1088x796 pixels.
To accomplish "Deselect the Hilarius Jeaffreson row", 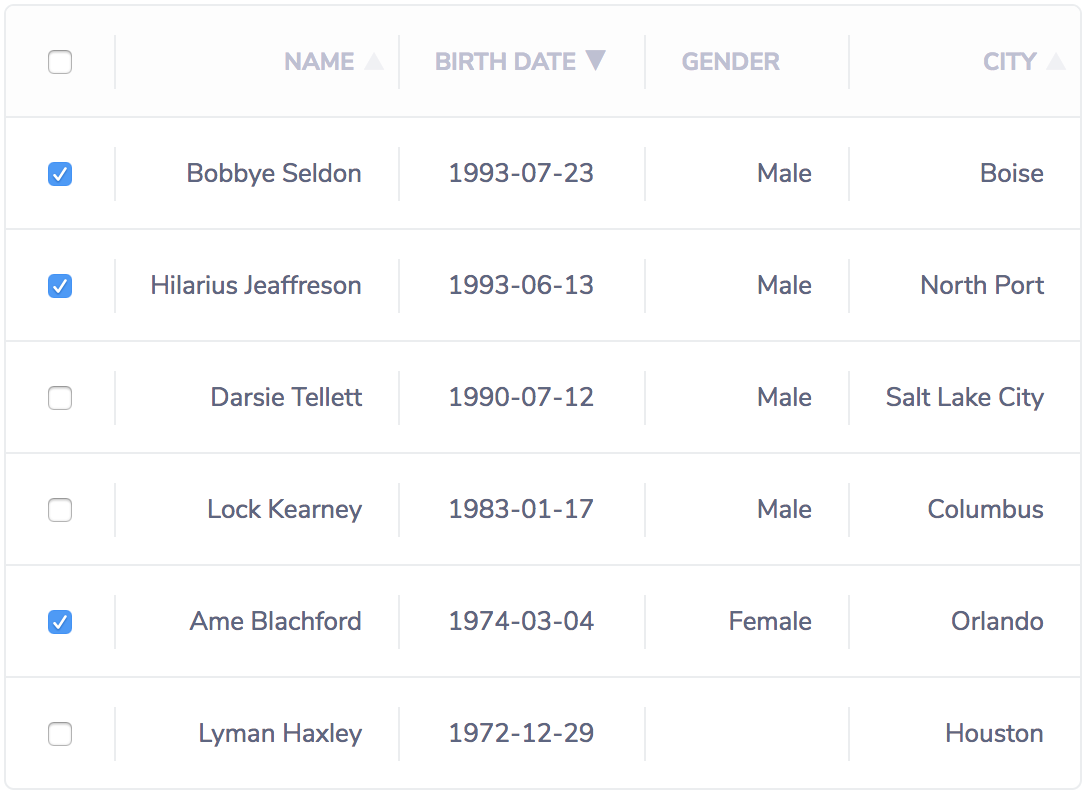I will pyautogui.click(x=60, y=286).
